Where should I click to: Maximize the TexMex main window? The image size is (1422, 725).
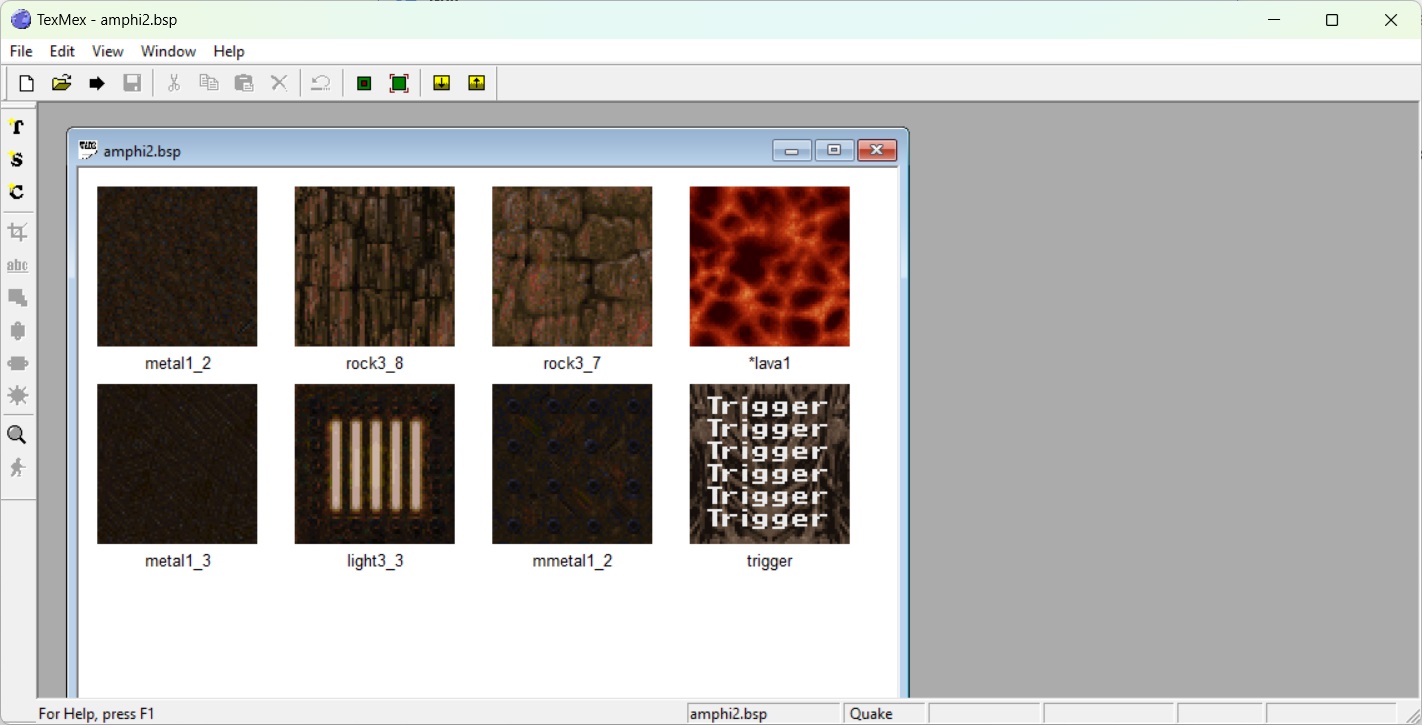(x=1332, y=19)
